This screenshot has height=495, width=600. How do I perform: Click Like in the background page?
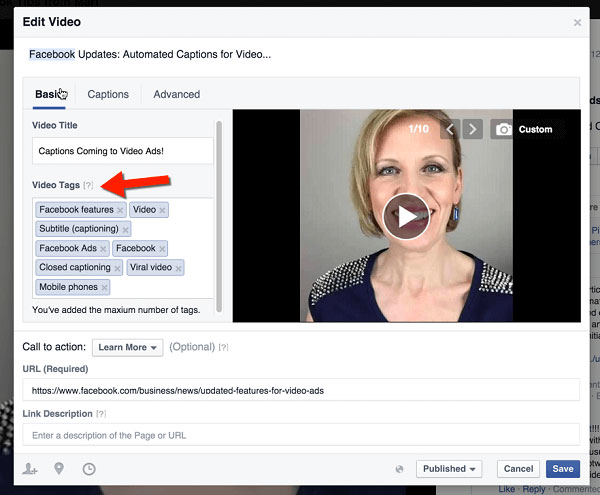(x=506, y=489)
